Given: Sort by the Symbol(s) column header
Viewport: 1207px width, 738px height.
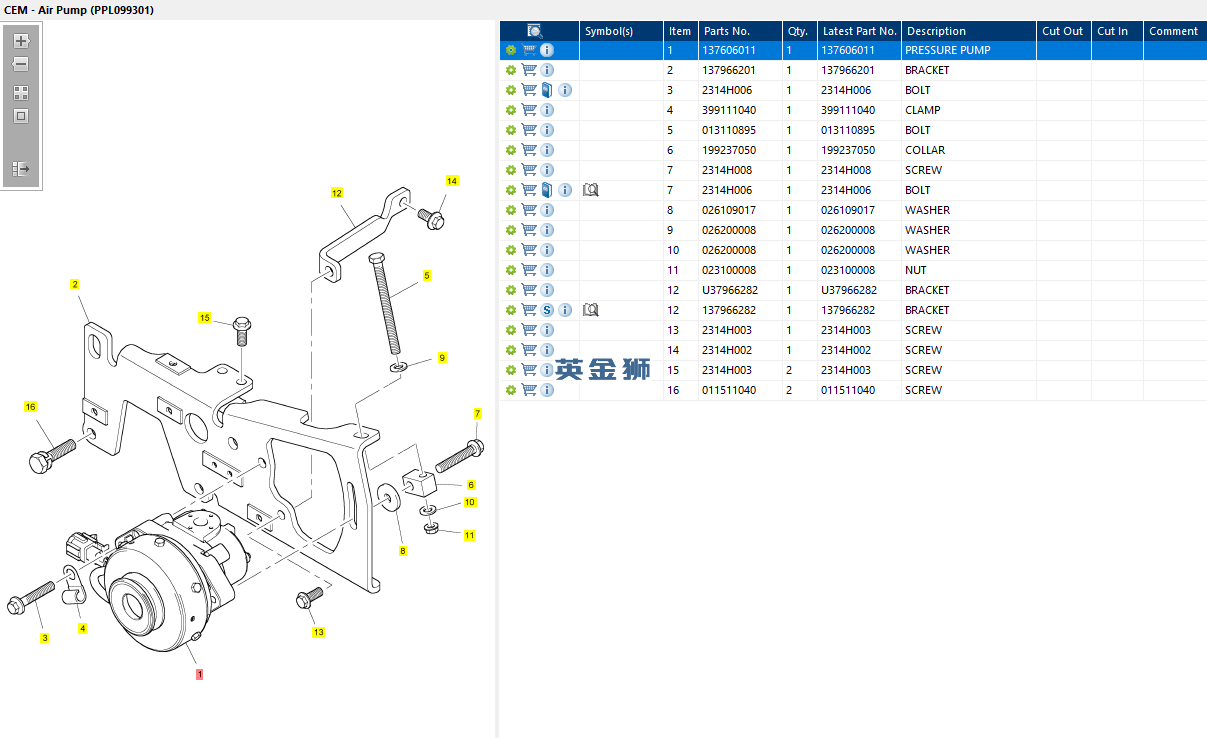Looking at the screenshot, I should pyautogui.click(x=621, y=31).
